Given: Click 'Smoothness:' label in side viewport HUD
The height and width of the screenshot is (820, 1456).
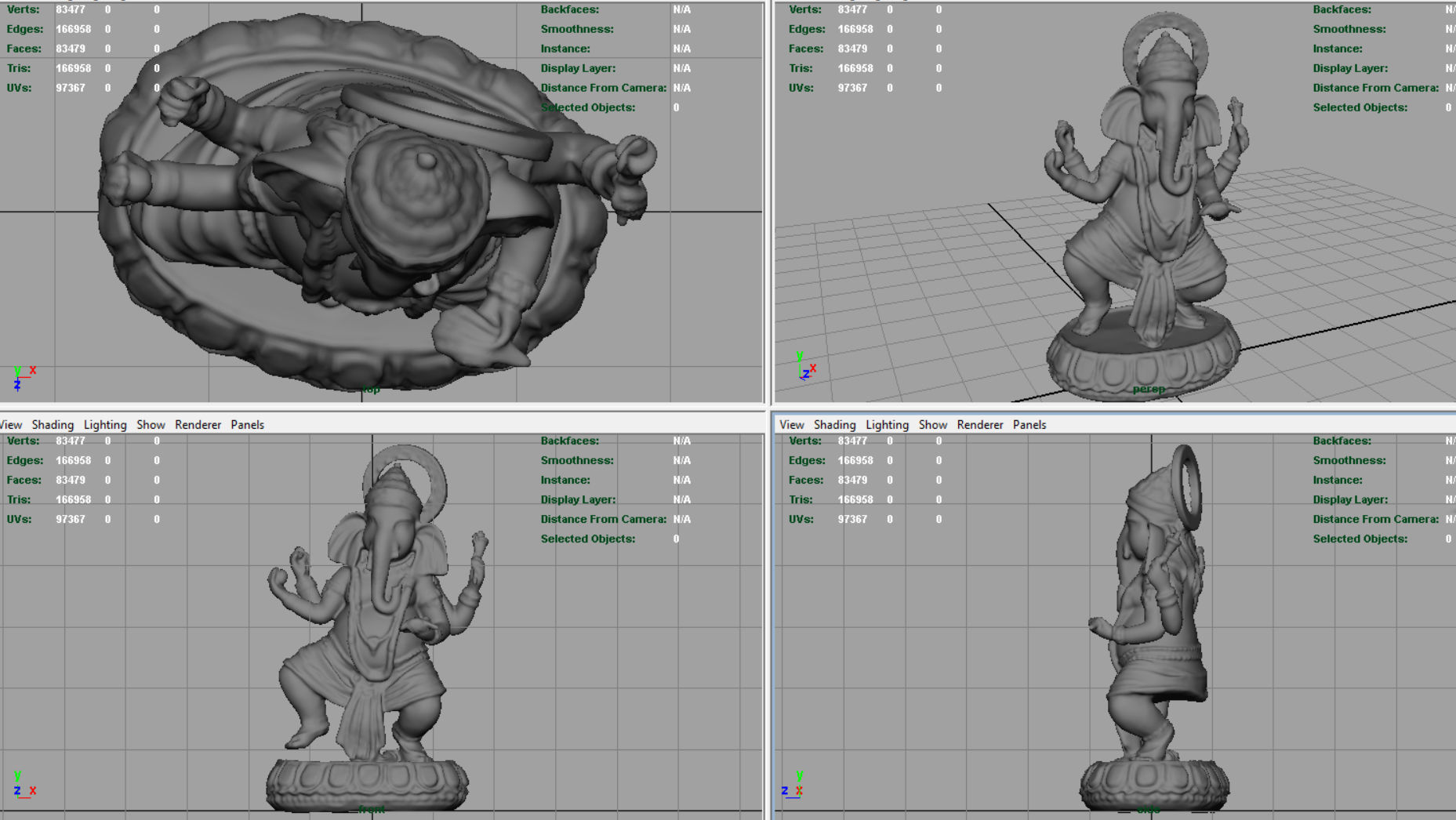Looking at the screenshot, I should [x=1349, y=460].
